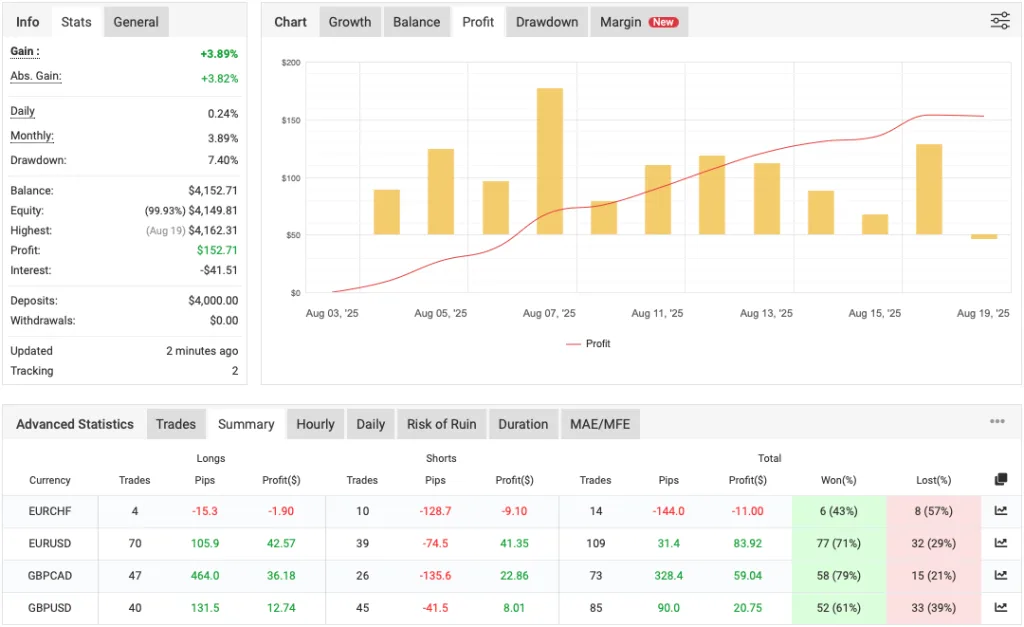Open the Risk of Ruin tab
The image size is (1024, 627).
(x=441, y=423)
